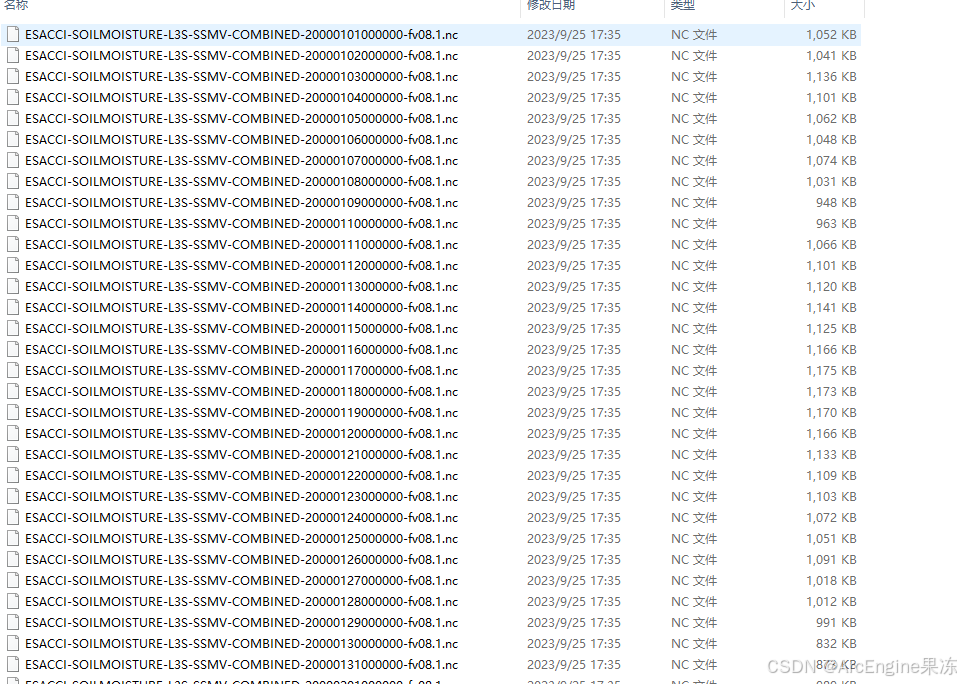Click the document icon for 20000116000000 row
Viewport: 961px width, 684px height.
pos(13,349)
